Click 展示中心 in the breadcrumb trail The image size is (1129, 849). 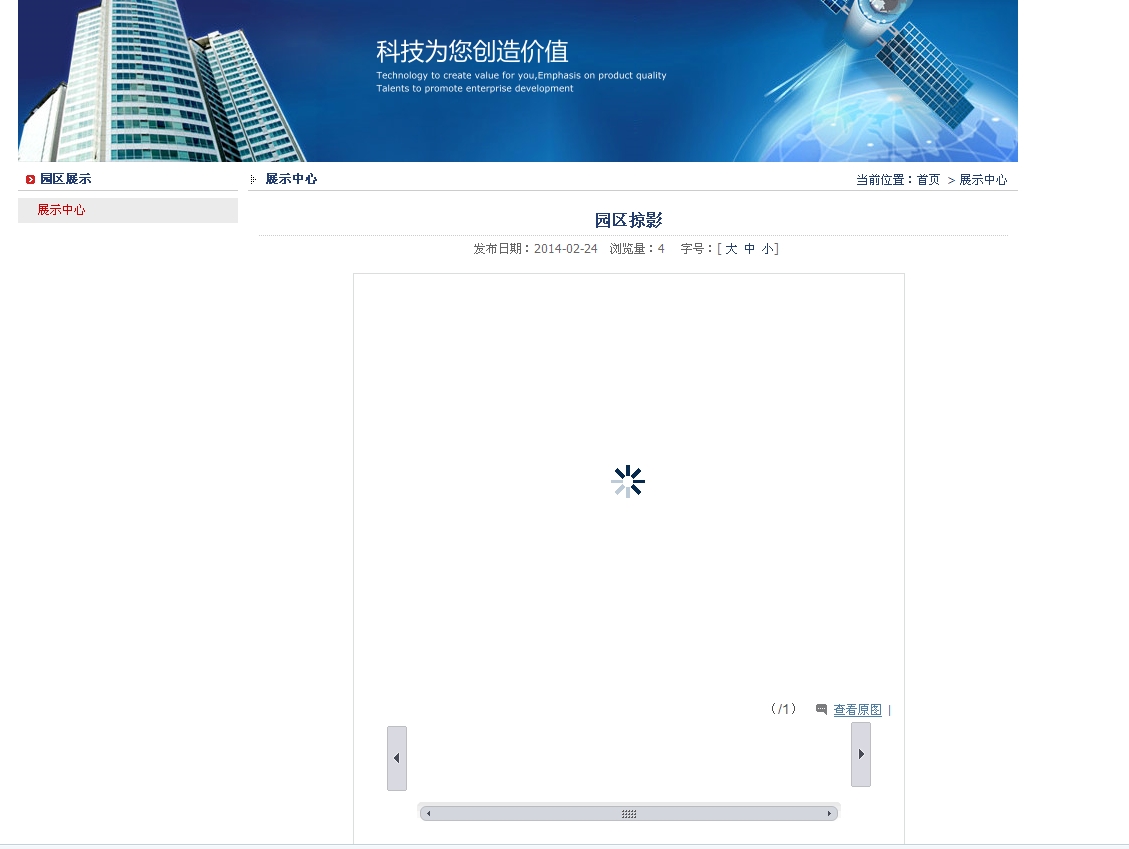pos(983,180)
